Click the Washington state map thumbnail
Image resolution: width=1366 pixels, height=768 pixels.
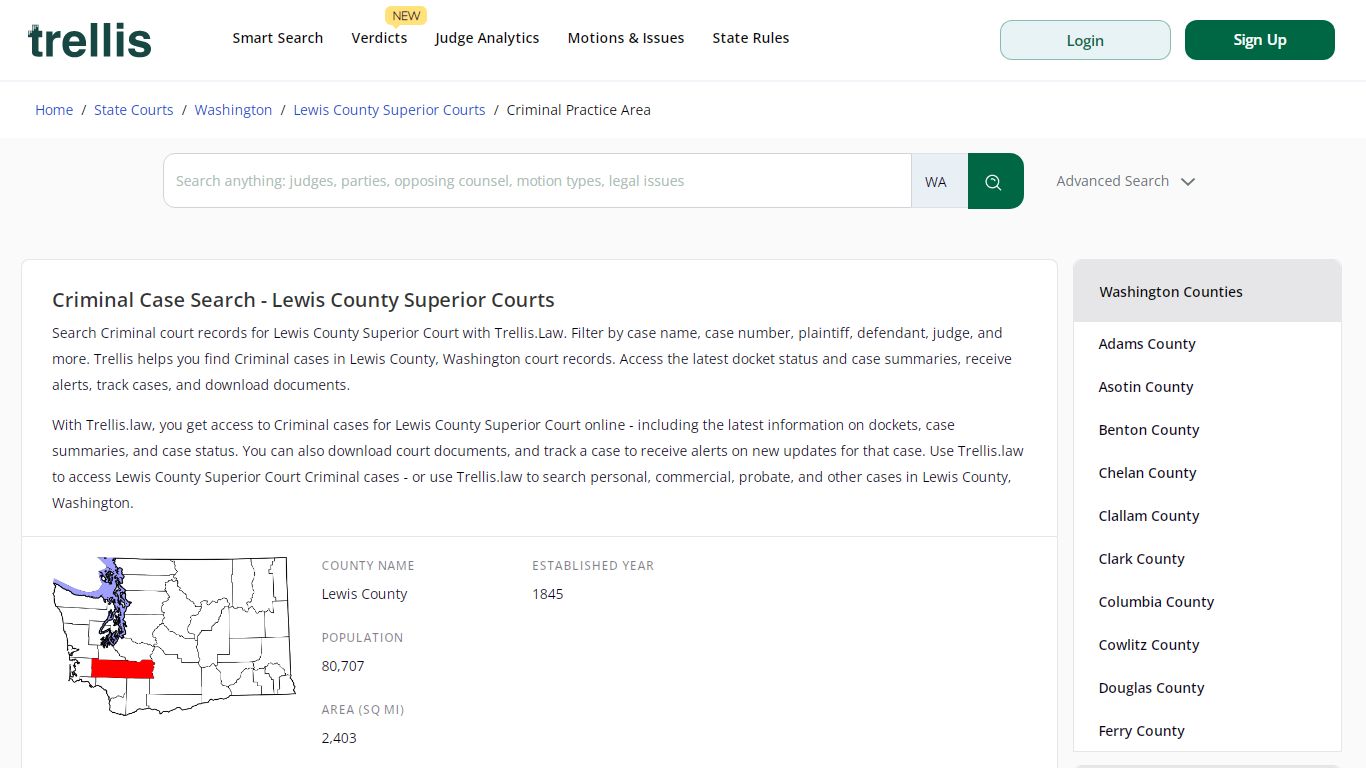pos(174,636)
